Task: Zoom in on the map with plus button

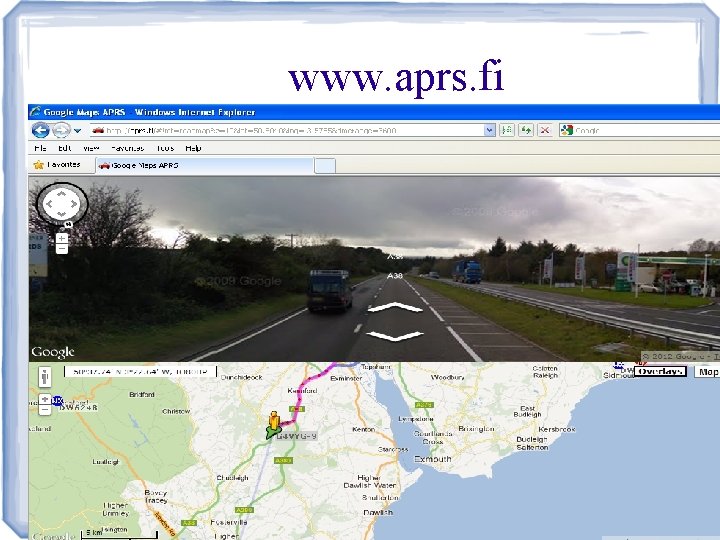Action: point(45,399)
